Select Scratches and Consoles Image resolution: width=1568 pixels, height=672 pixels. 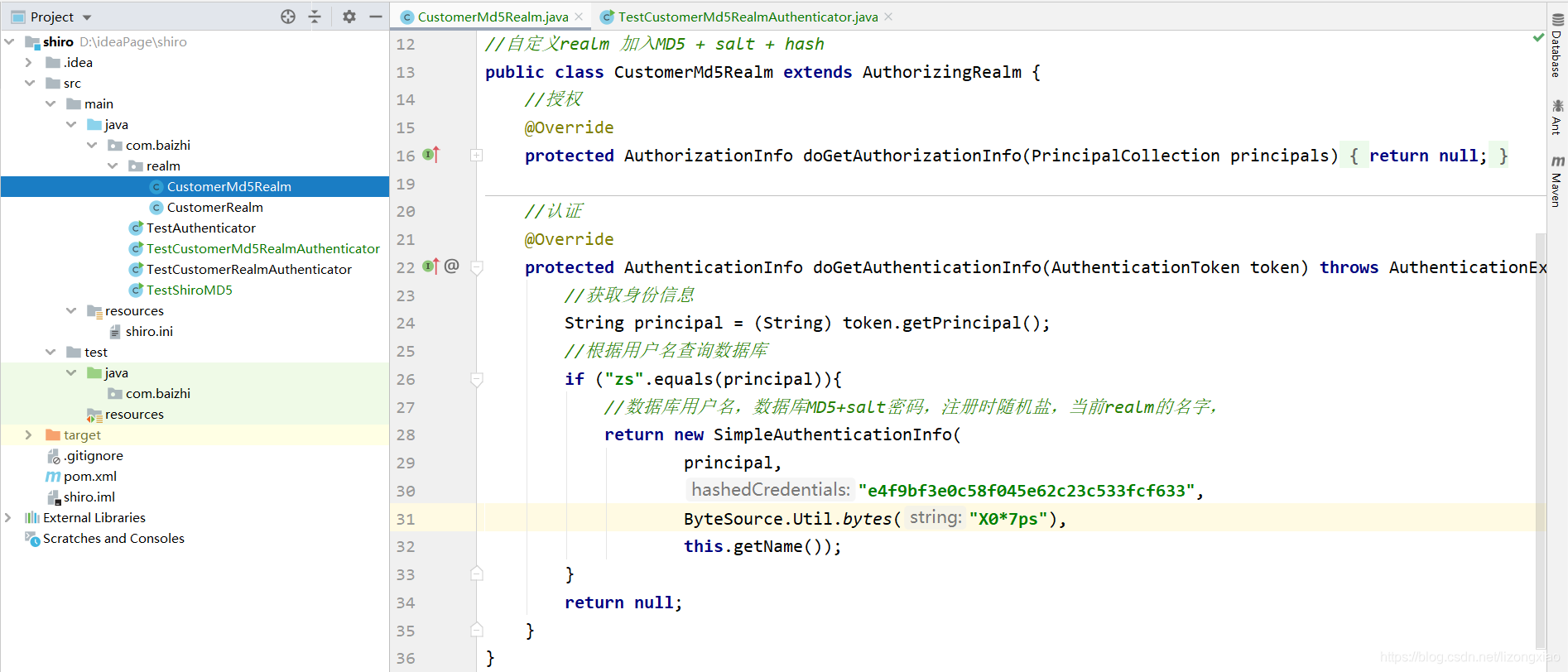tap(113, 538)
